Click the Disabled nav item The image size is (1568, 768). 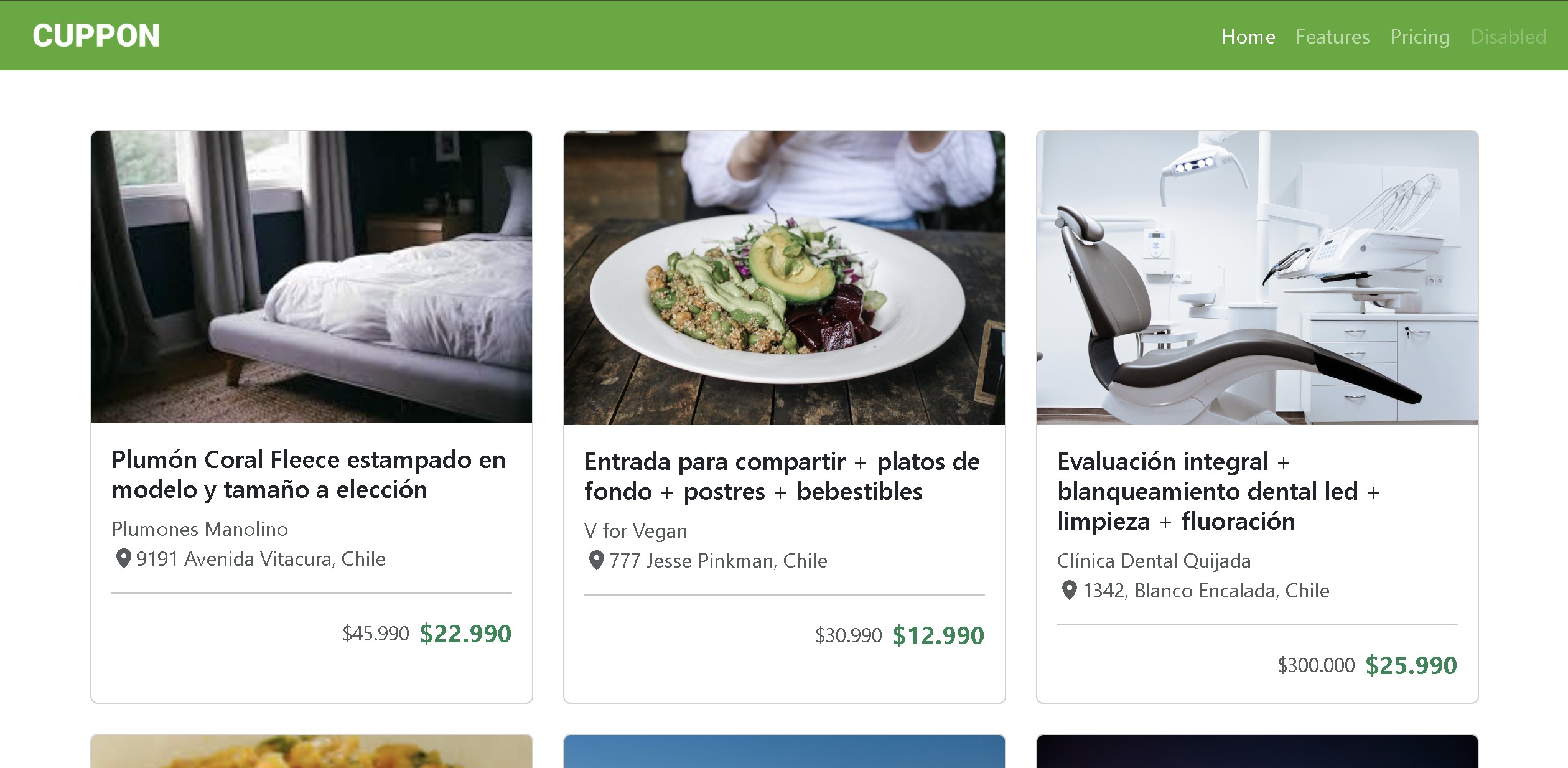(x=1508, y=37)
